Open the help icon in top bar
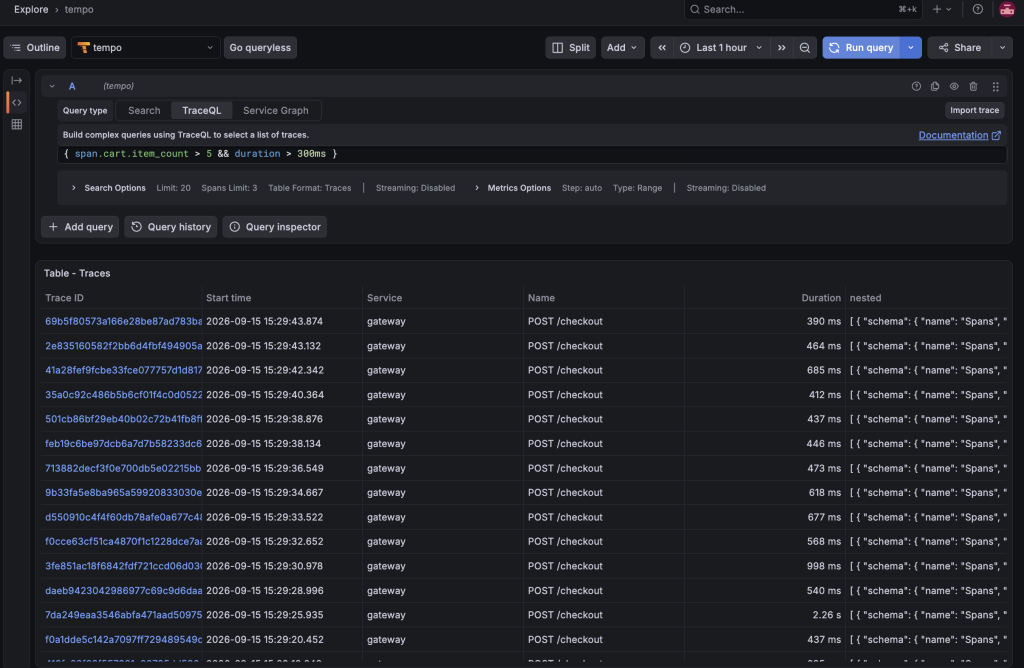 pyautogui.click(x=977, y=9)
